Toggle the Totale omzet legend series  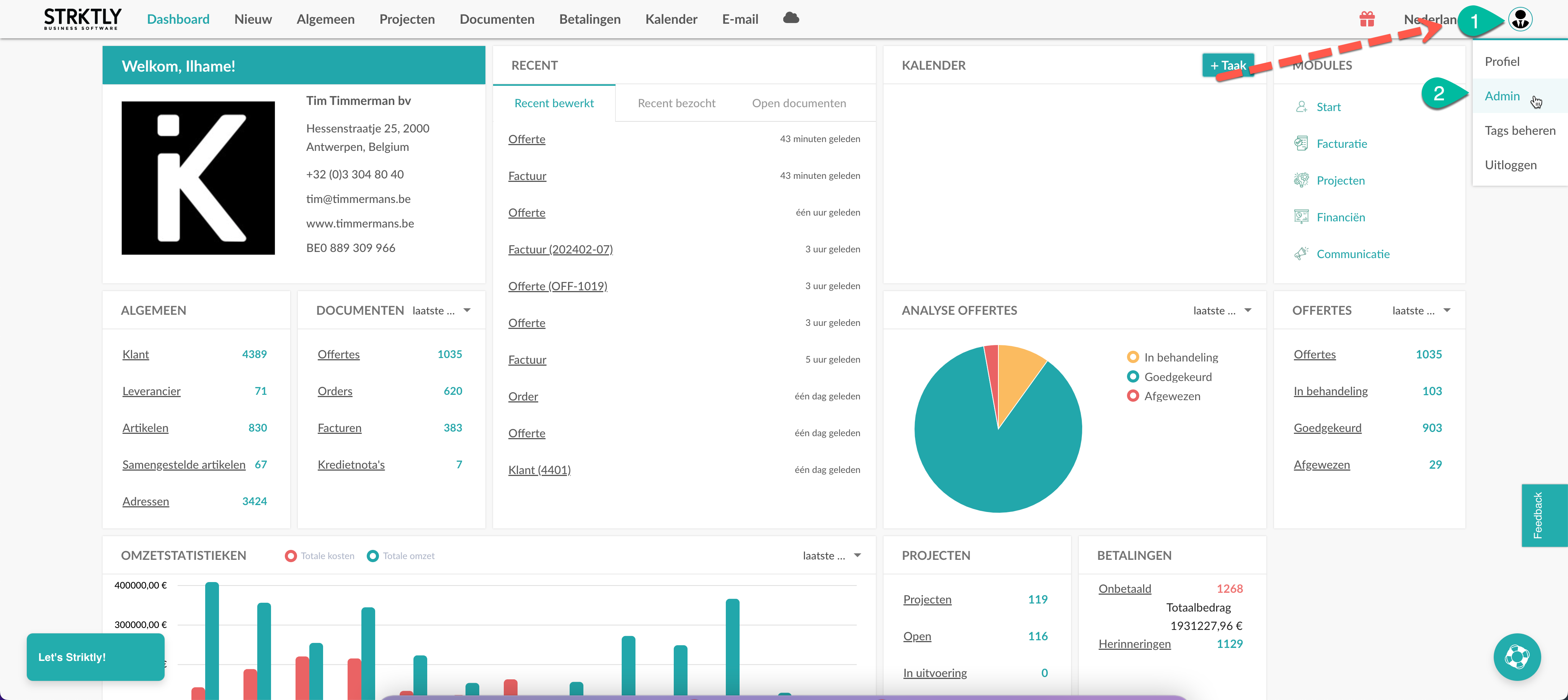[x=401, y=556]
